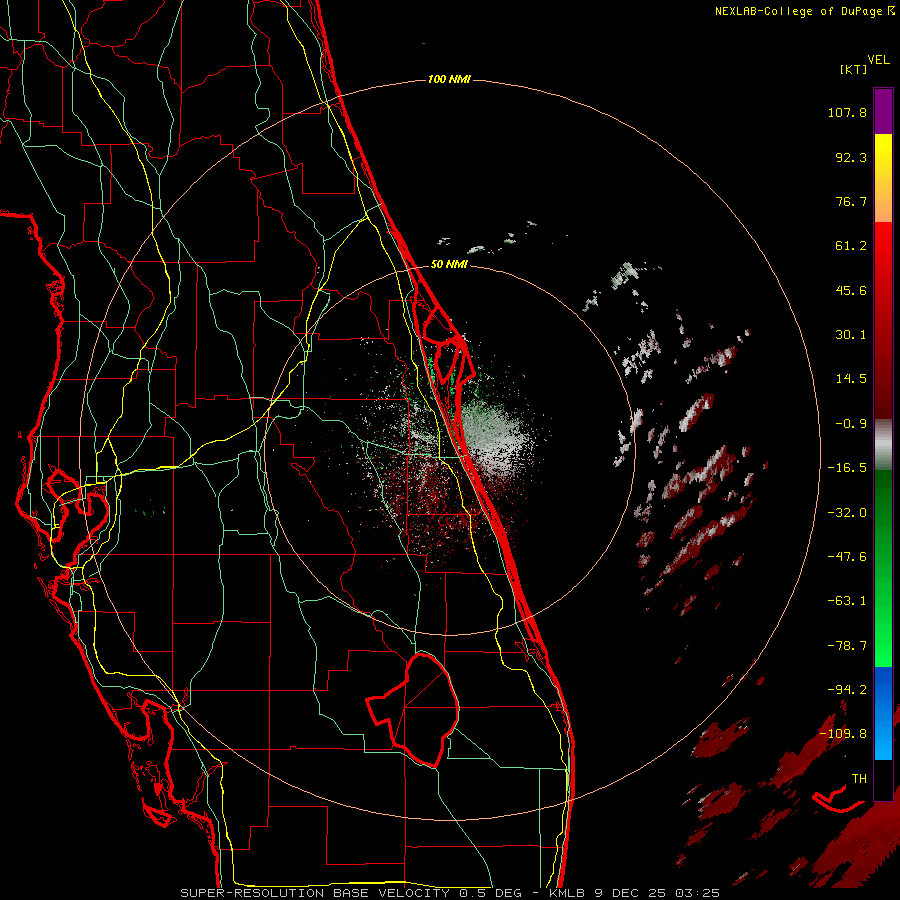Select the 30.1 velocity scale value
900x900 pixels.
(x=851, y=335)
